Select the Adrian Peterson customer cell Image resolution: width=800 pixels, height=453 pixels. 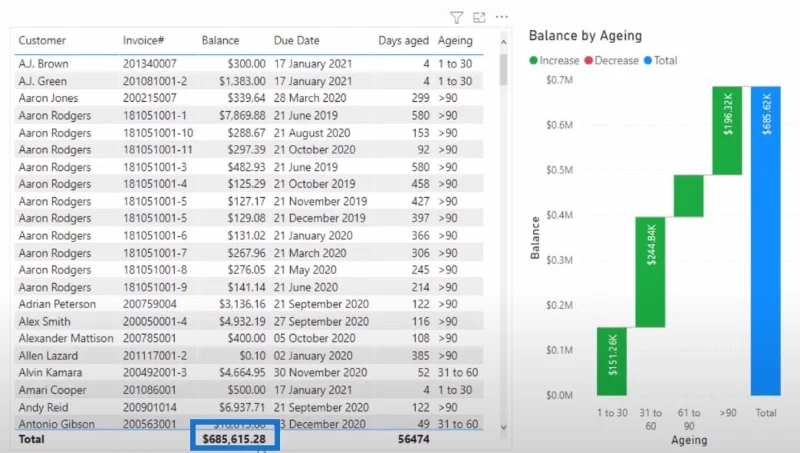tap(57, 304)
